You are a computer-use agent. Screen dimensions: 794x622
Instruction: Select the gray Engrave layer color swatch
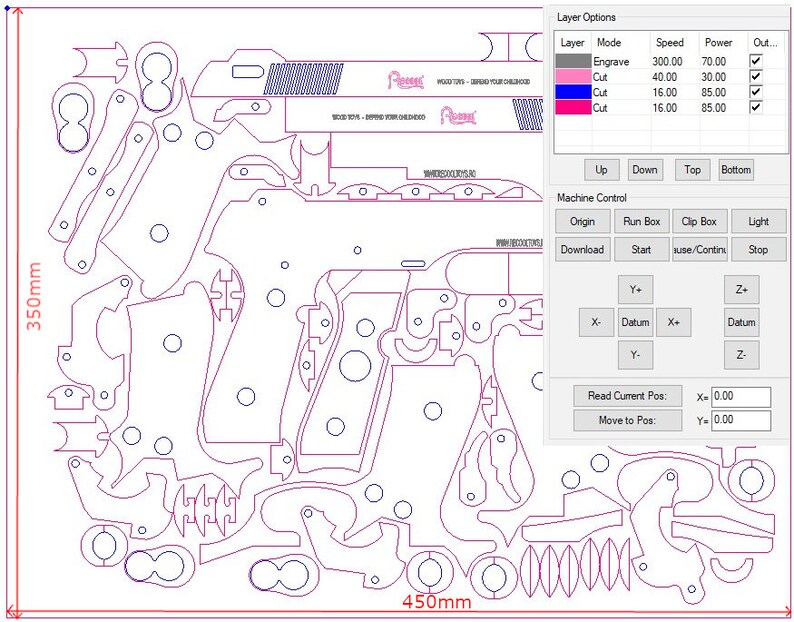tap(573, 61)
